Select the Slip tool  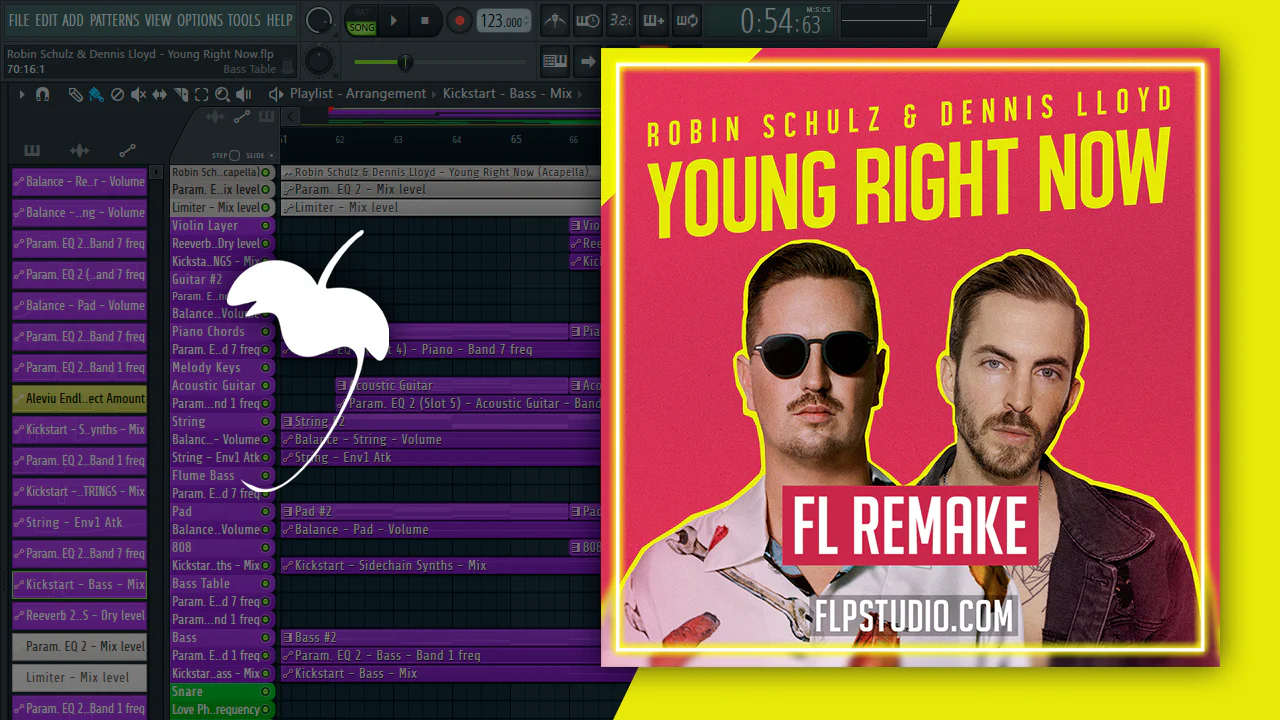click(160, 95)
